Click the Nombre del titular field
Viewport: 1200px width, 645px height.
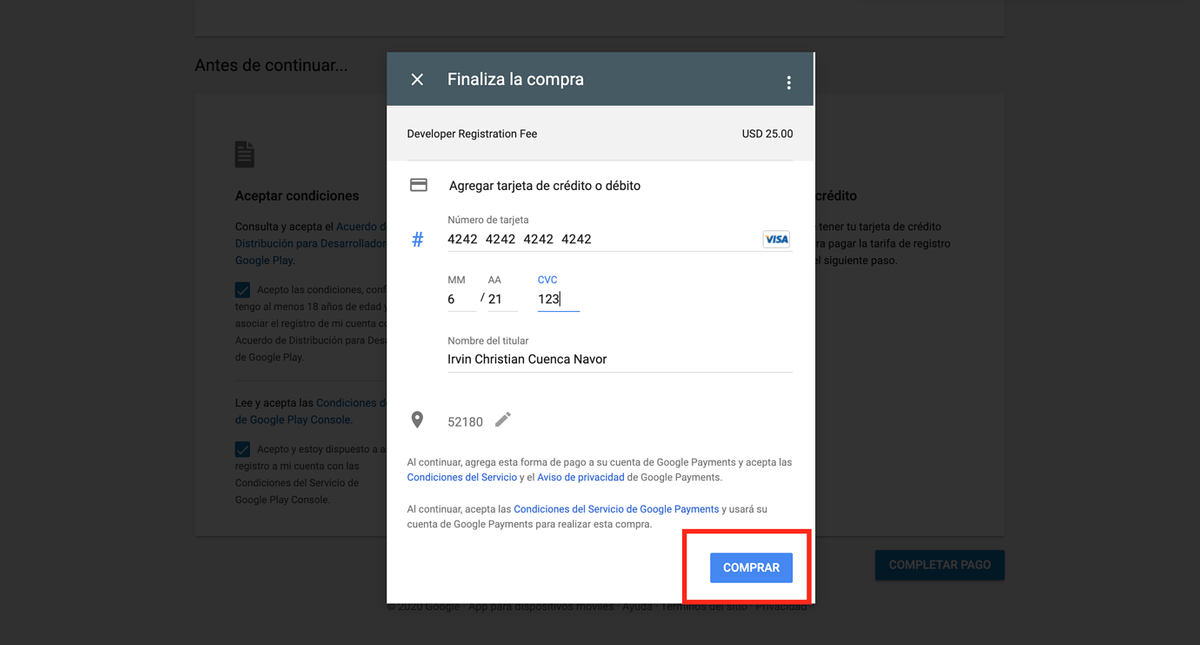(x=620, y=359)
